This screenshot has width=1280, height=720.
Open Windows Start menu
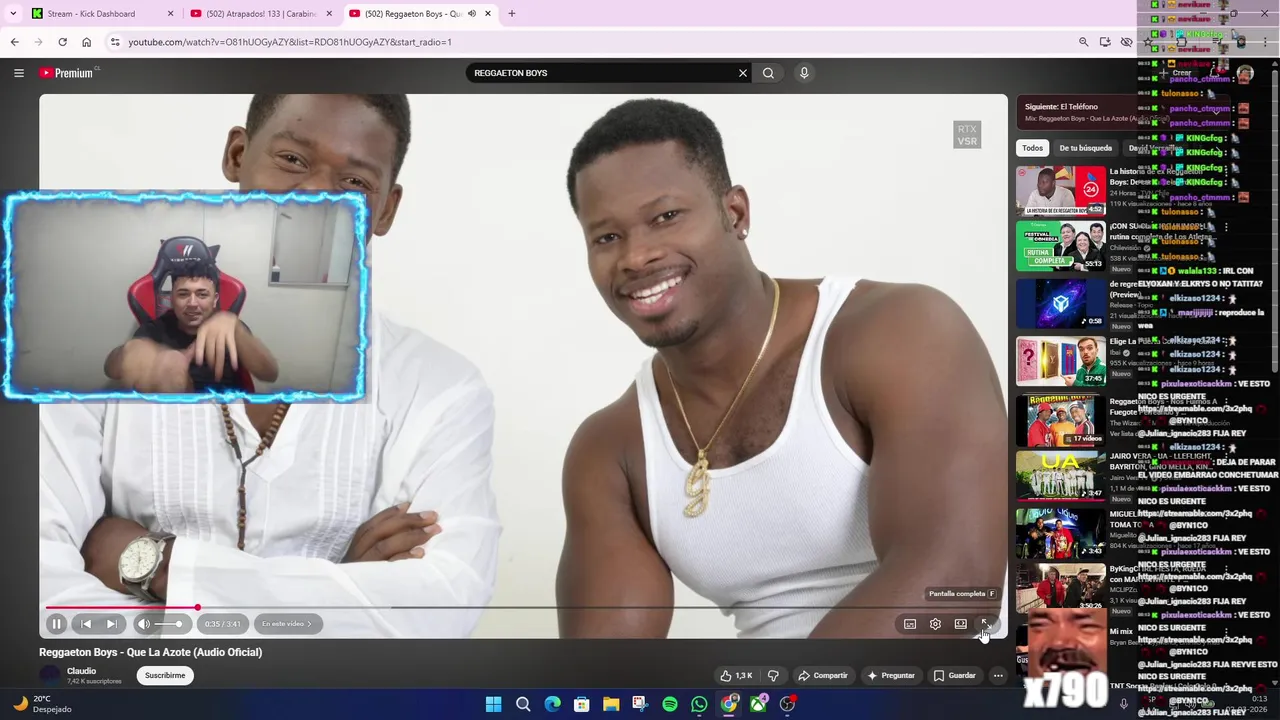493,704
